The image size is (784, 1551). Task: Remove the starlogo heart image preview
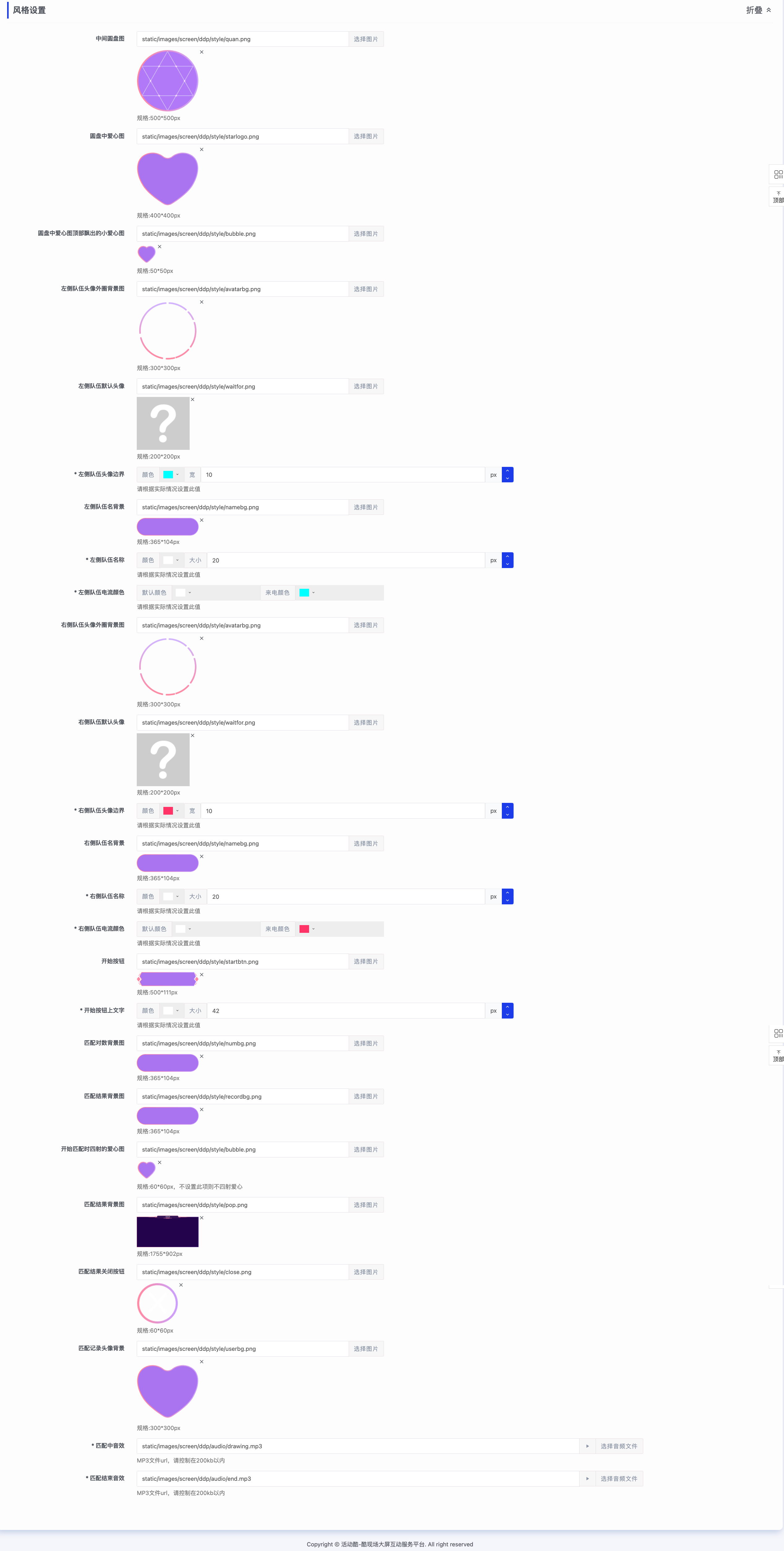[202, 150]
